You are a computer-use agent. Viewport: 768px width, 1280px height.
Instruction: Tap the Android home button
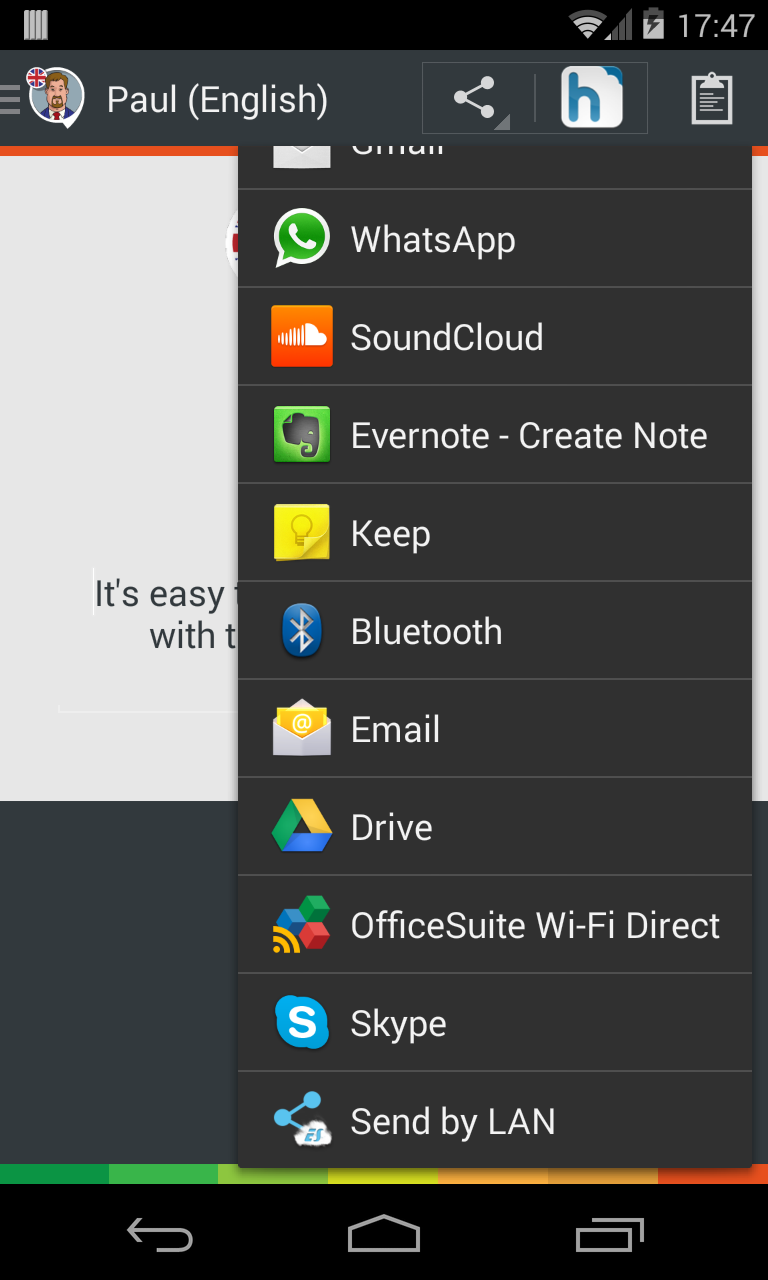coord(384,1234)
